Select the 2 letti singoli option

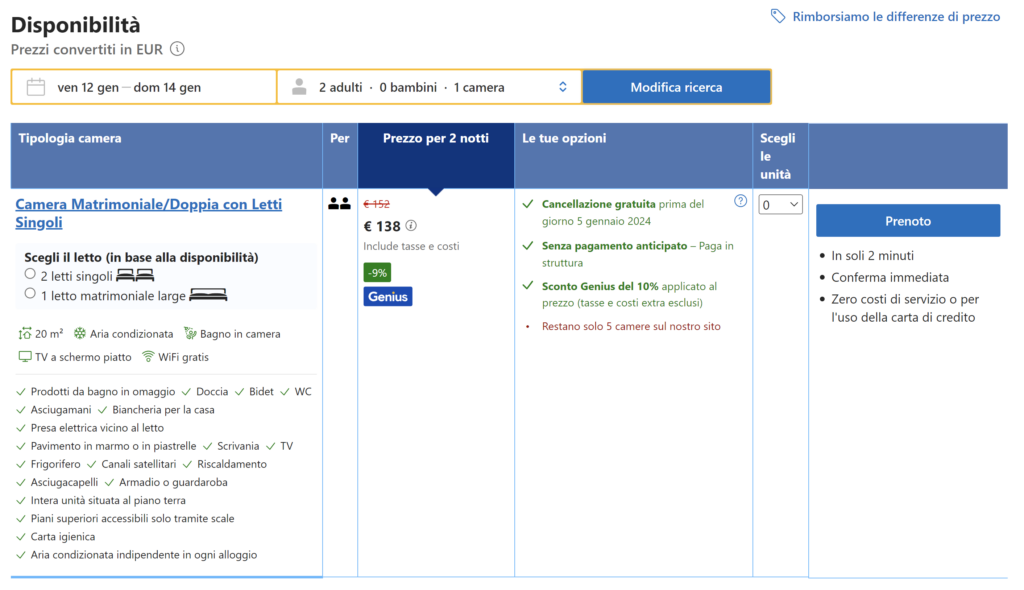(x=30, y=275)
